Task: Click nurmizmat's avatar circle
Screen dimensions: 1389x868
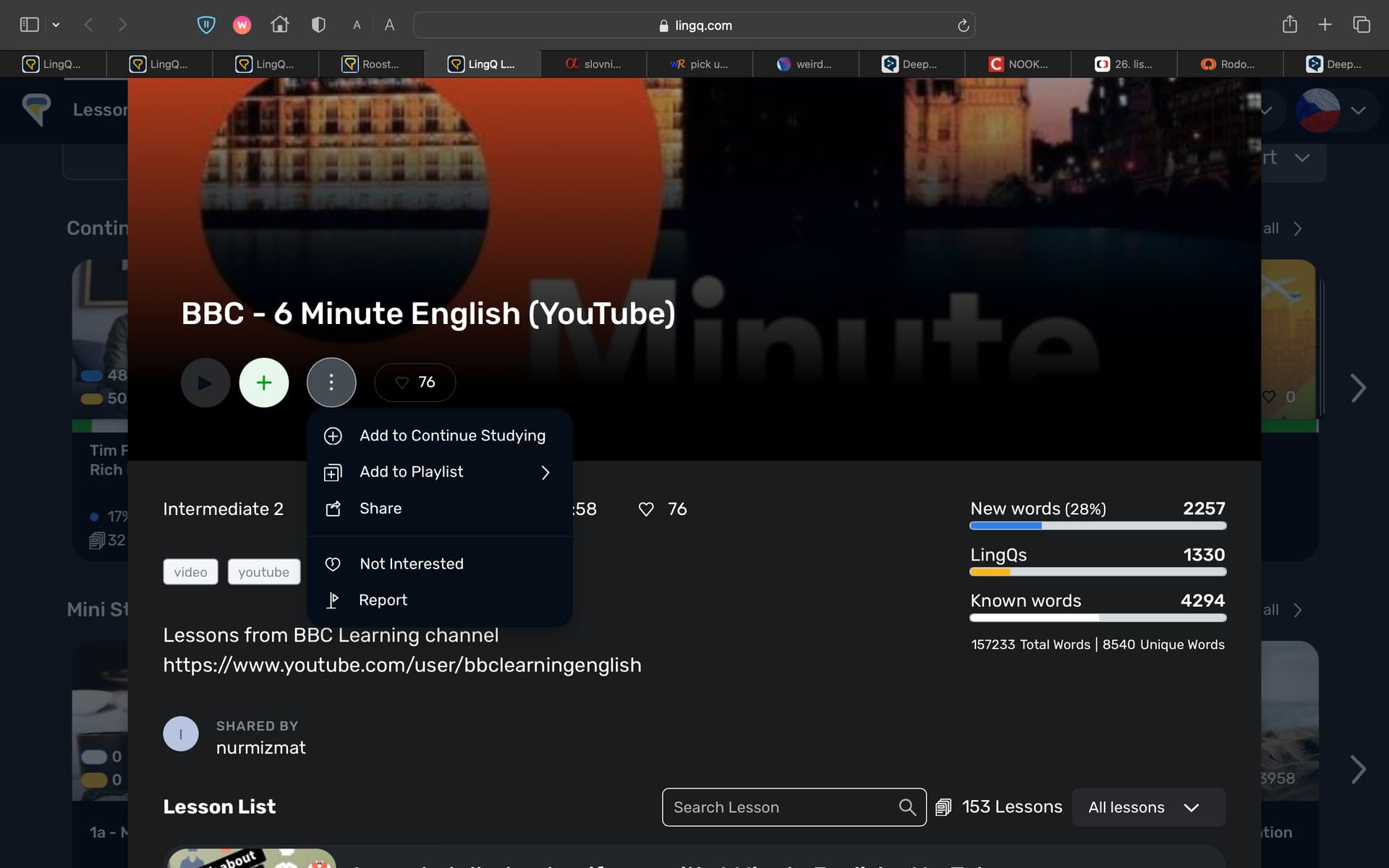Action: coord(181,734)
